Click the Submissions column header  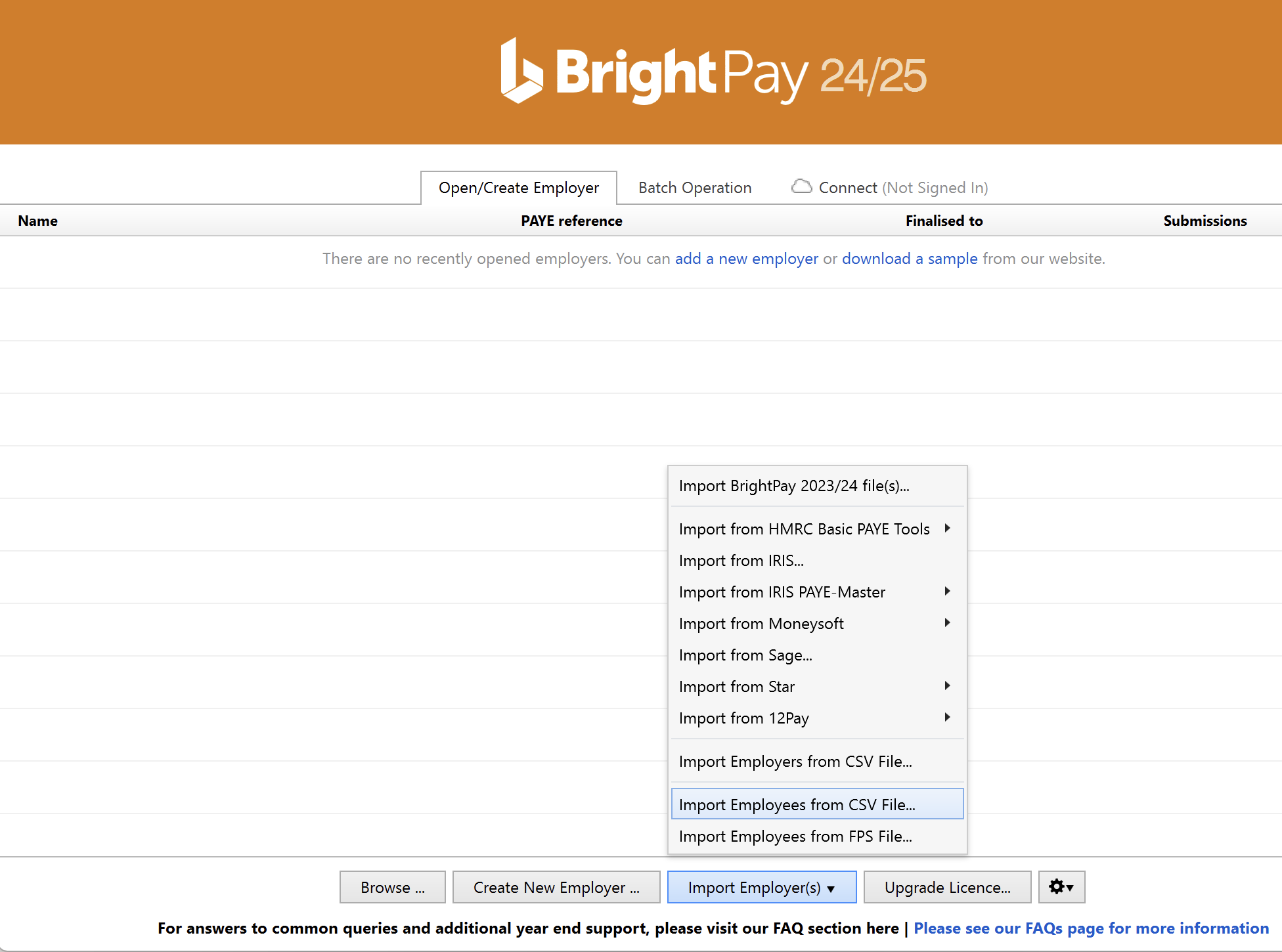point(1205,221)
